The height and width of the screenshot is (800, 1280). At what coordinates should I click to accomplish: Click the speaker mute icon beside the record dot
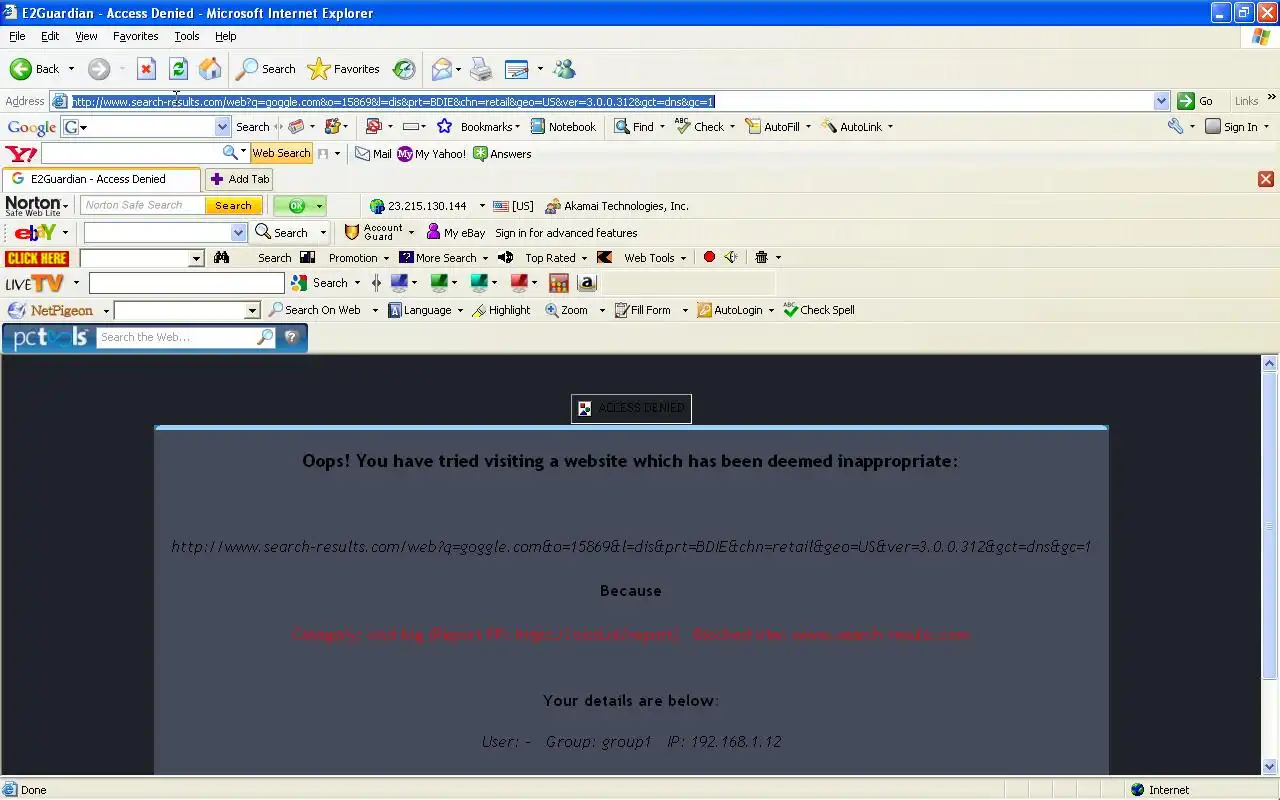coord(731,258)
